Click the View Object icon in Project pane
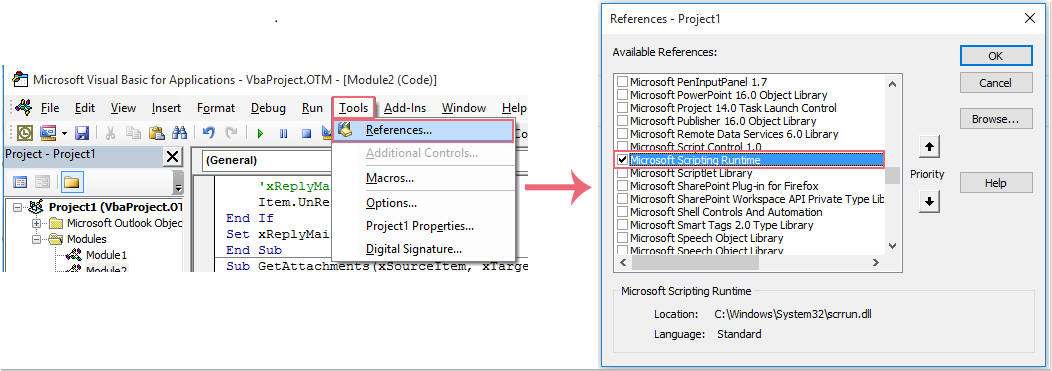The height and width of the screenshot is (371, 1052). (x=43, y=182)
